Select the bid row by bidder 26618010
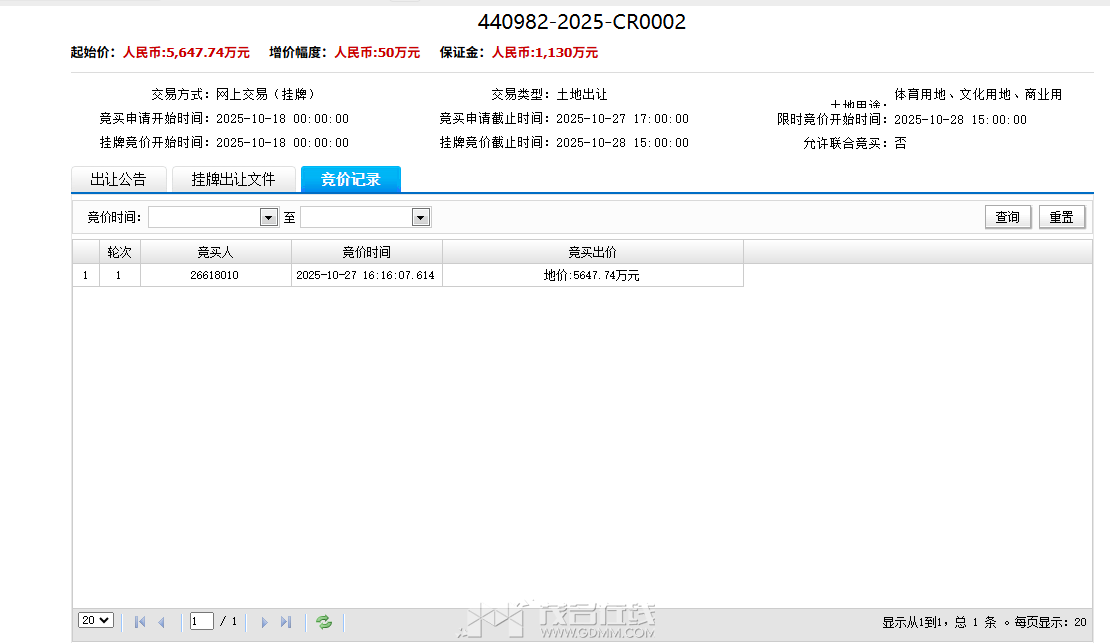This screenshot has width=1110, height=643. (x=215, y=275)
